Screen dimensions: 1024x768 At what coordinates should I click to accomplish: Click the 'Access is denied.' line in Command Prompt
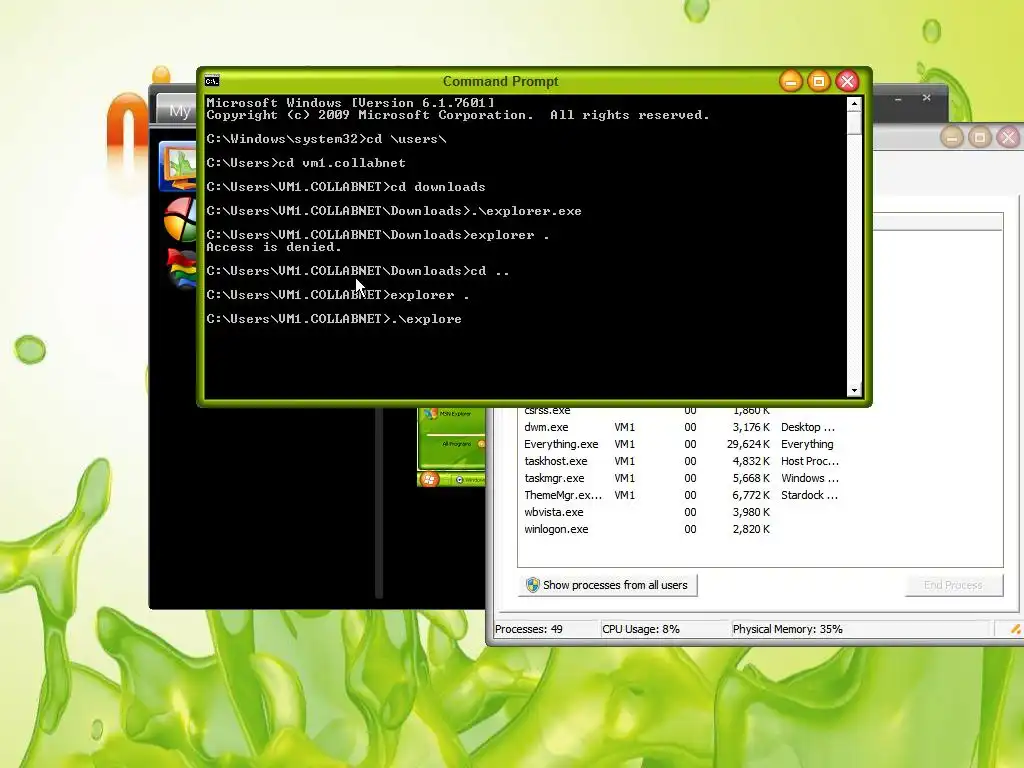tap(274, 247)
